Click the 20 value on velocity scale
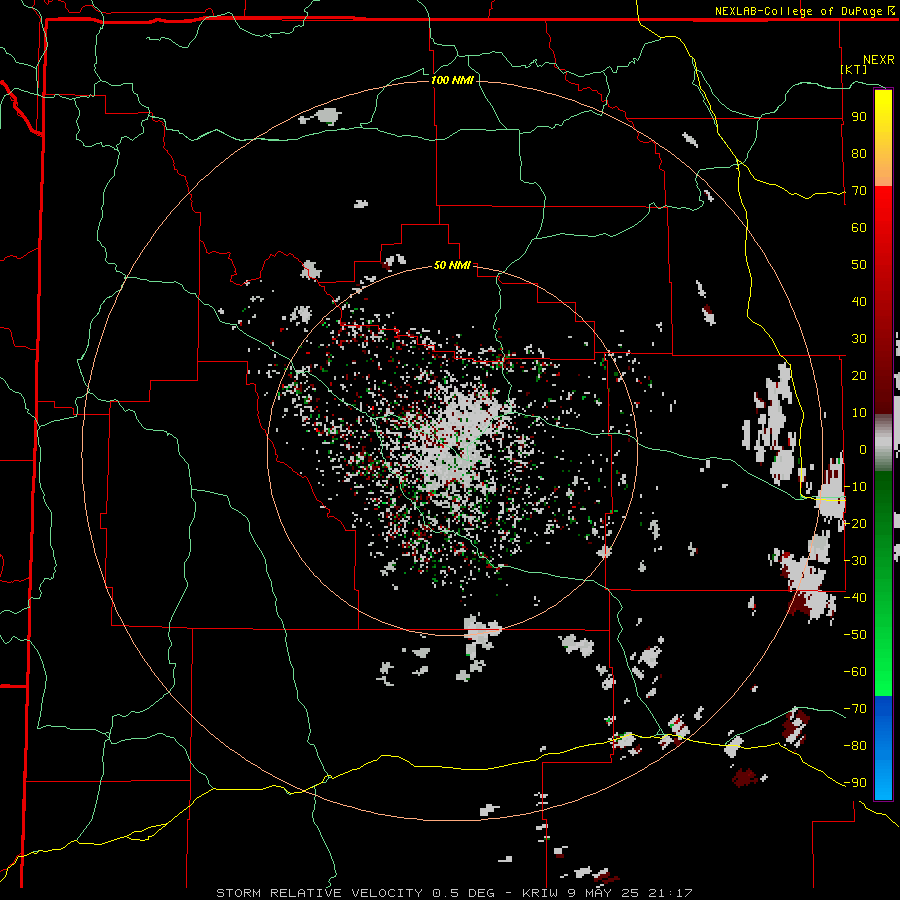The image size is (900, 900). 859,375
